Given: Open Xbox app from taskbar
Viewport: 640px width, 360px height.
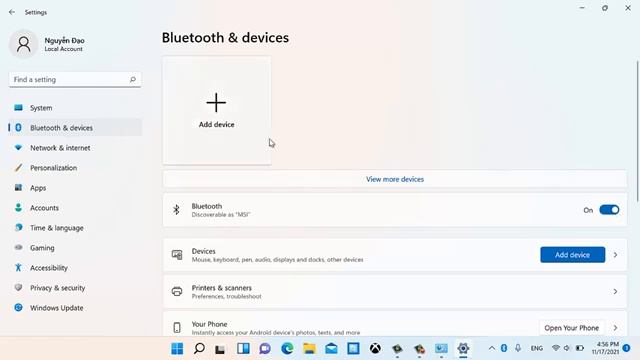Looking at the screenshot, I should 376,349.
